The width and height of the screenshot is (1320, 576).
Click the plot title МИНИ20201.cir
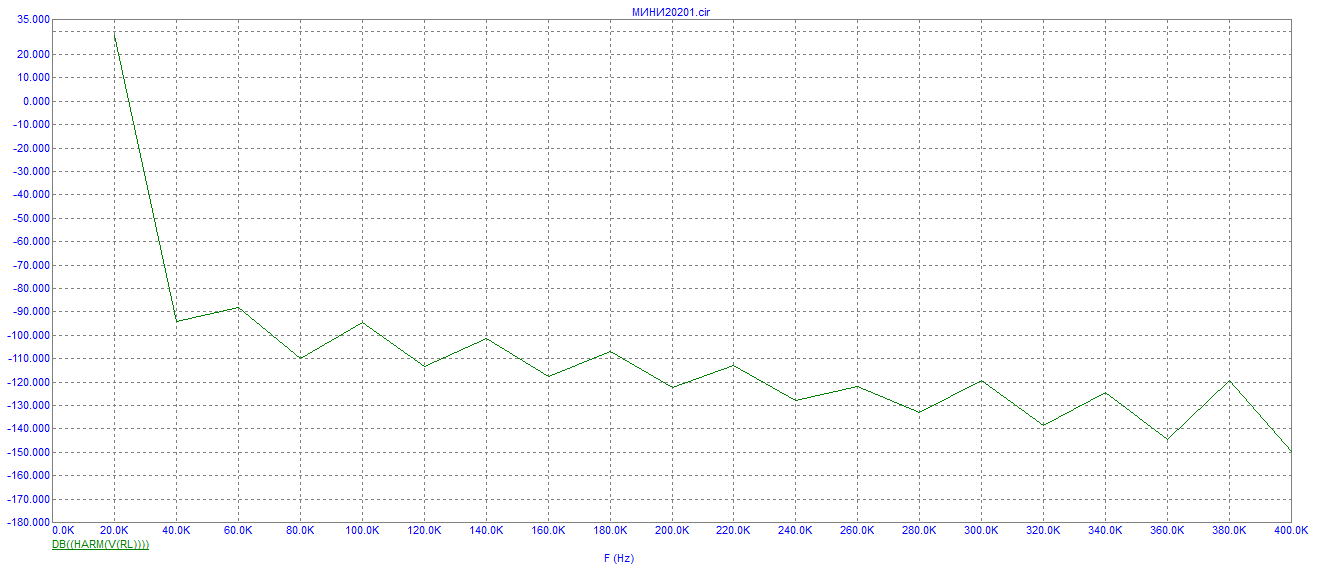[x=671, y=11]
